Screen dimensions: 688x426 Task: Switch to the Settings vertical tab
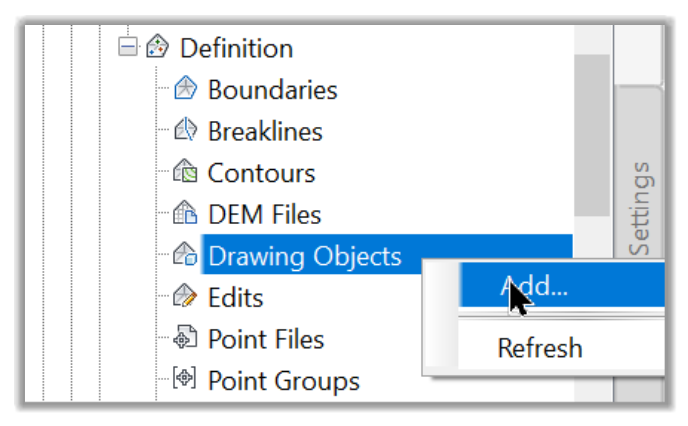[x=639, y=209]
